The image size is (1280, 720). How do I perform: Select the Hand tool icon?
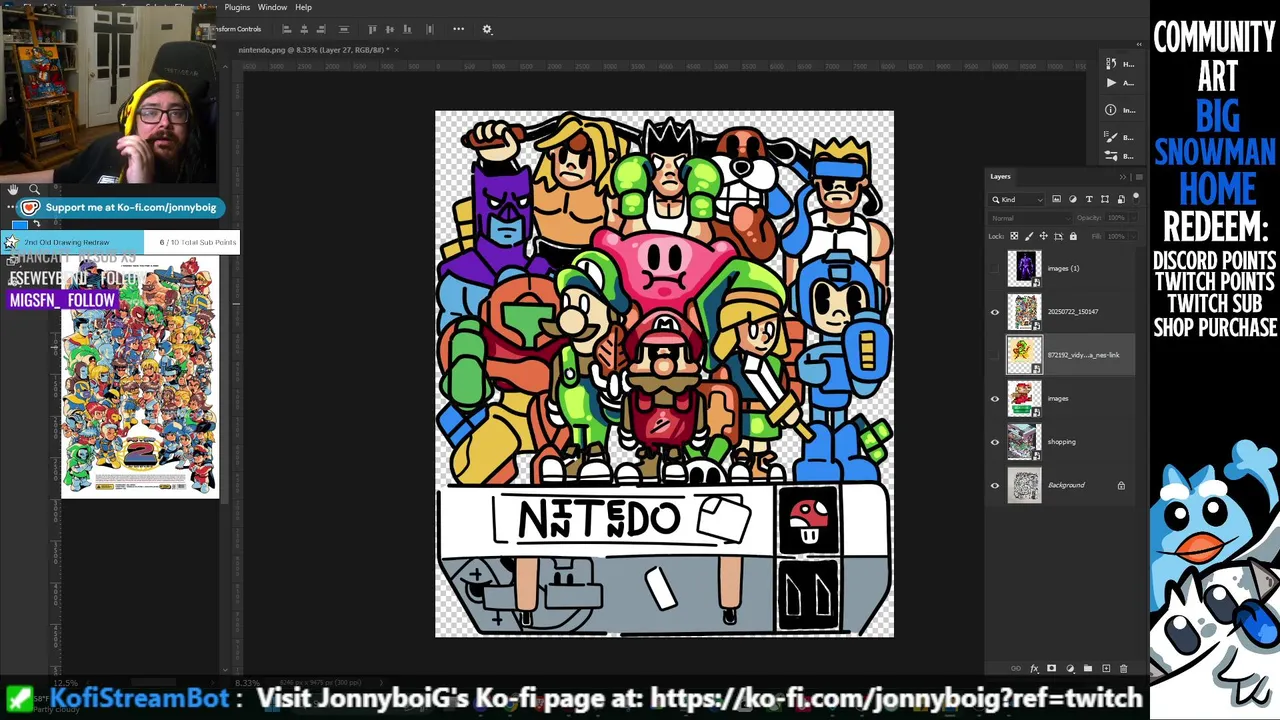pos(13,190)
